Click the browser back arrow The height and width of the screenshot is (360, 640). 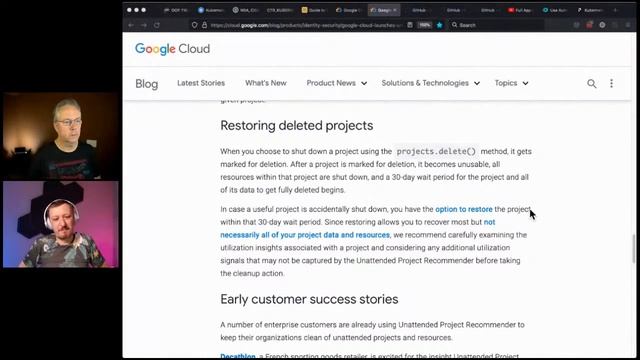tap(131, 25)
